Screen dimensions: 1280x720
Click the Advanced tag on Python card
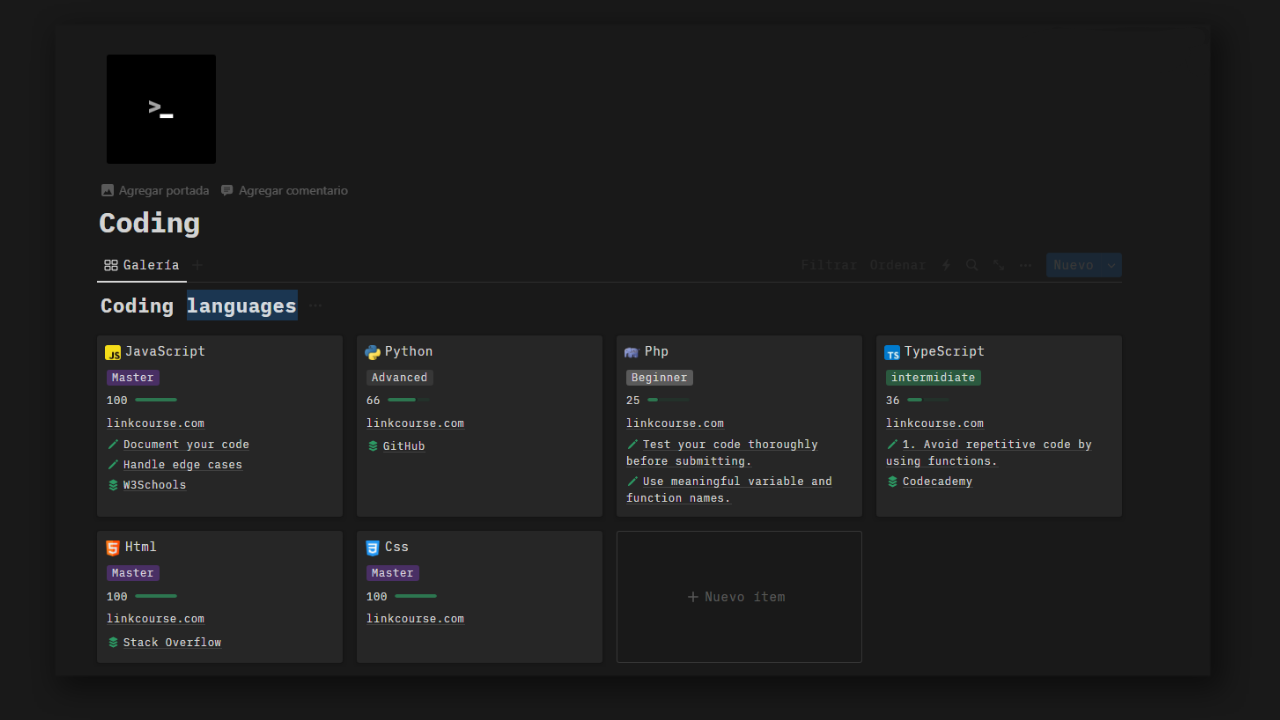(400, 378)
